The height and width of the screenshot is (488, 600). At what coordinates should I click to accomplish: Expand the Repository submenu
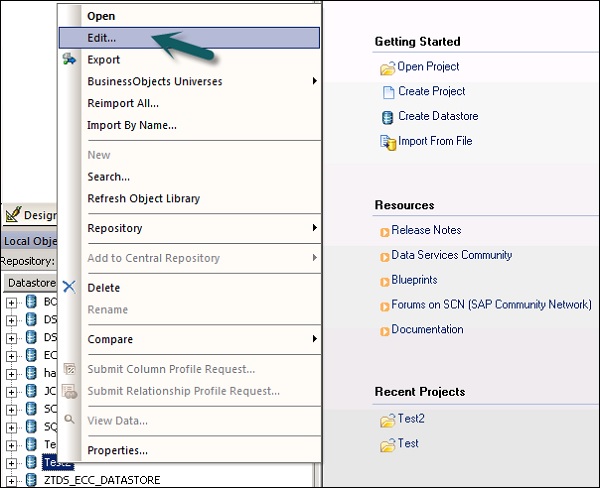[115, 228]
